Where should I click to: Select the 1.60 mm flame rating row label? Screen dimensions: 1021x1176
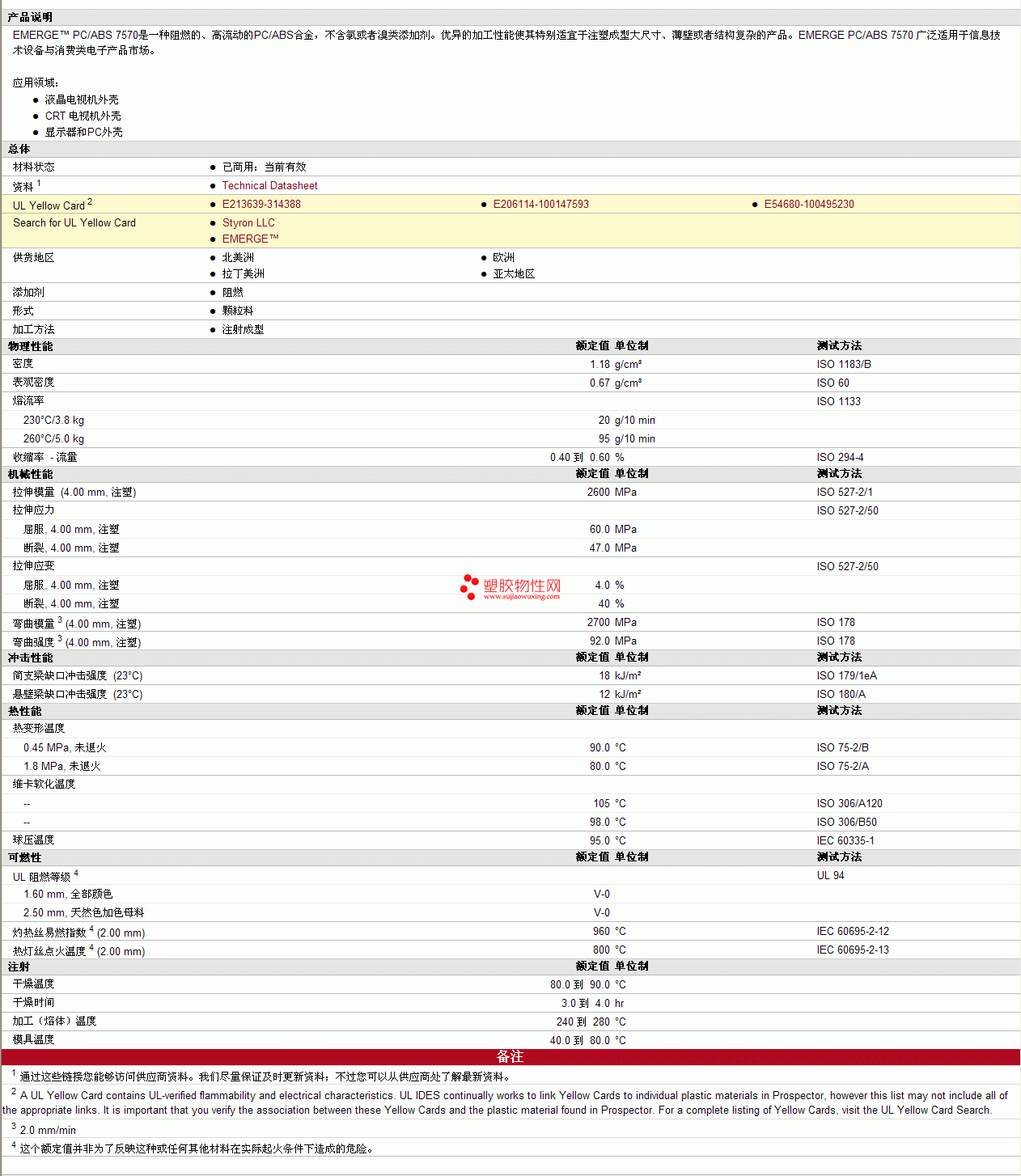[68, 894]
